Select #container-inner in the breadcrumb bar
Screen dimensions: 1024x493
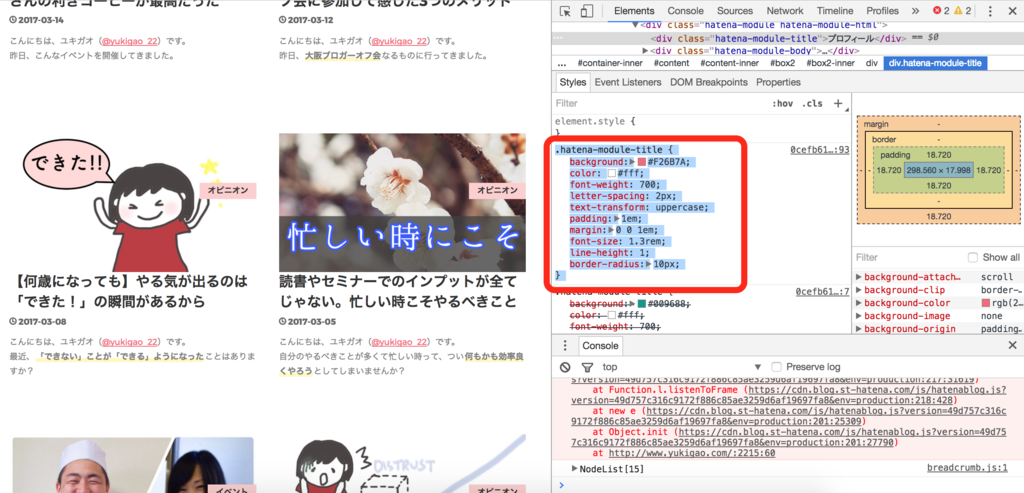(x=610, y=63)
